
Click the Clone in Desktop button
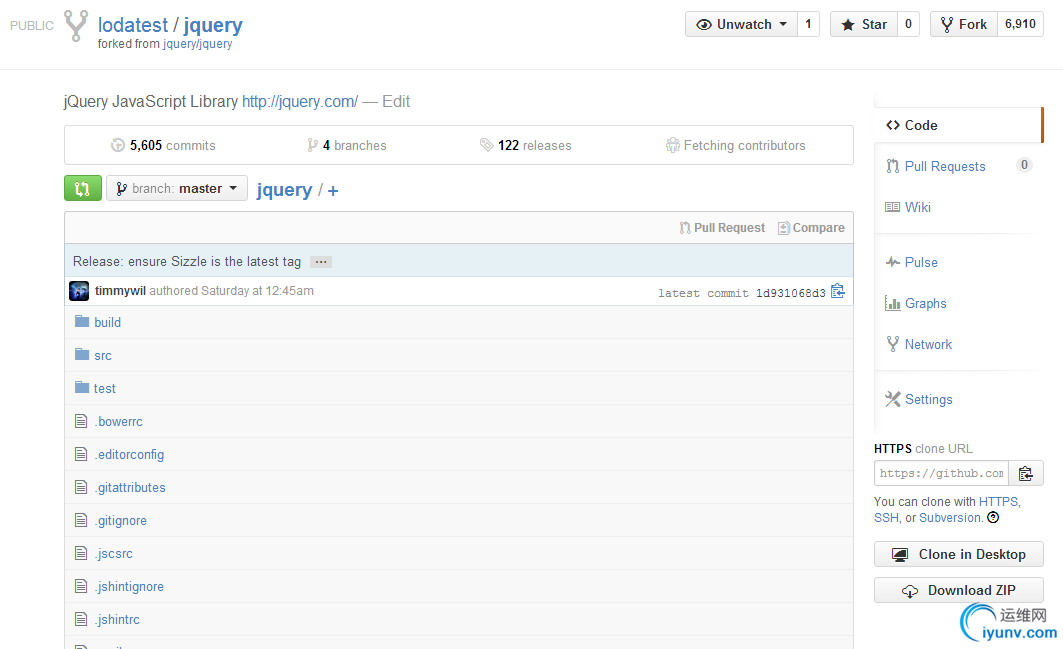(x=959, y=554)
